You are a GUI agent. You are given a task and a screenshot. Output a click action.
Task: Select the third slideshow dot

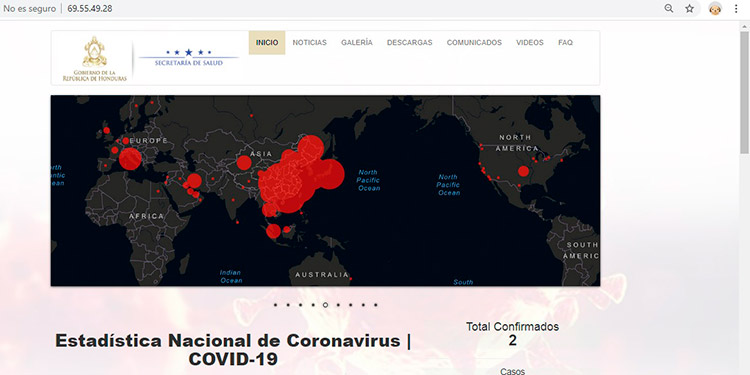300,305
